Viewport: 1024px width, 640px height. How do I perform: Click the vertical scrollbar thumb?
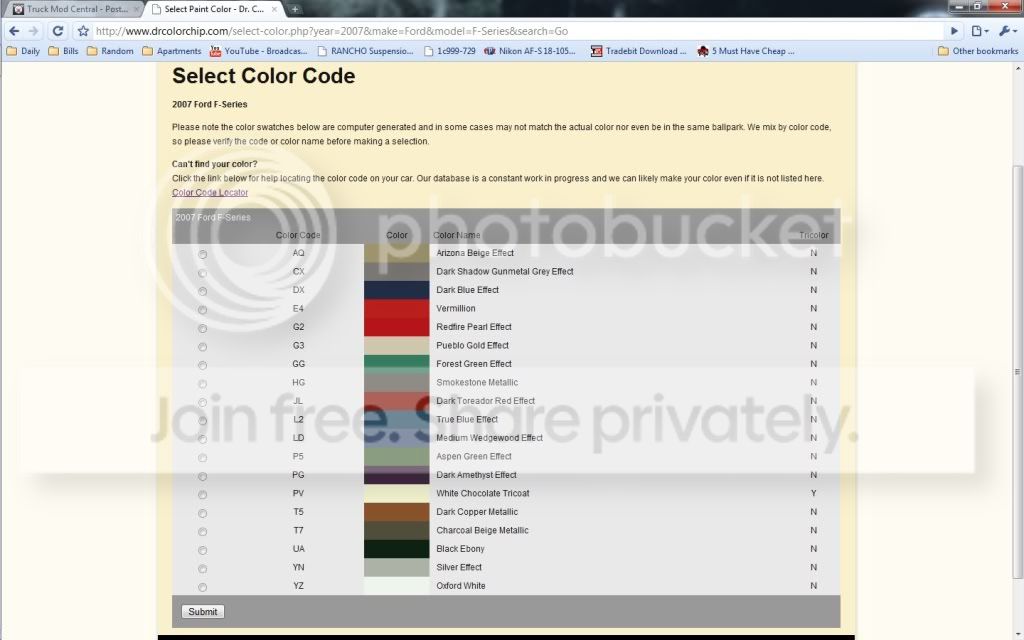point(1017,372)
